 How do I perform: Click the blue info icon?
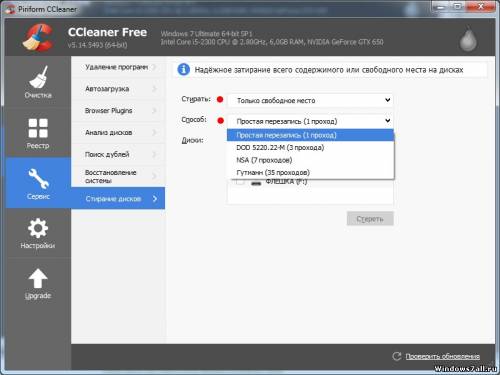[x=183, y=70]
